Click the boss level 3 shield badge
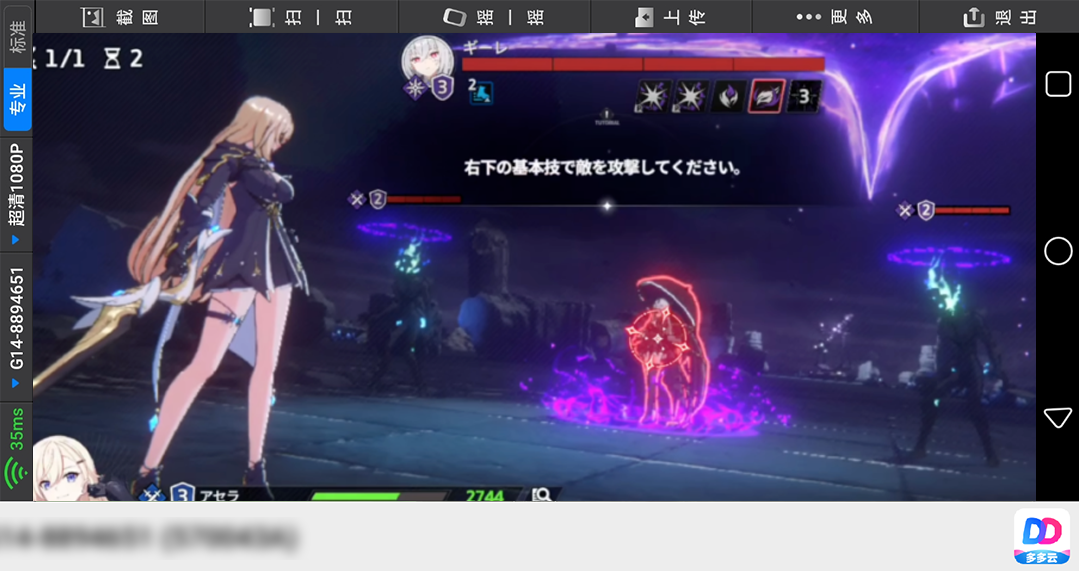 click(442, 88)
